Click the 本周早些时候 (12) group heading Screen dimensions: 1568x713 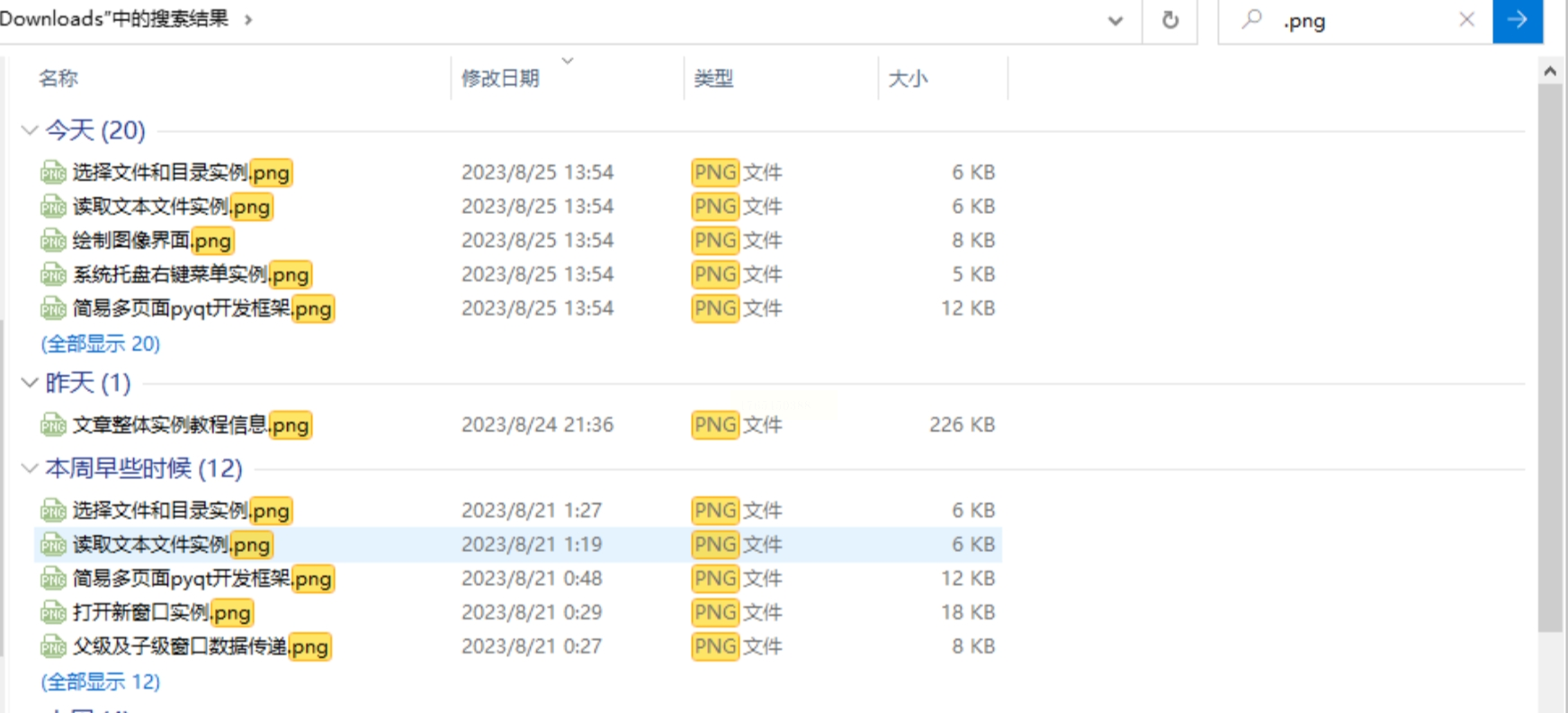click(144, 468)
